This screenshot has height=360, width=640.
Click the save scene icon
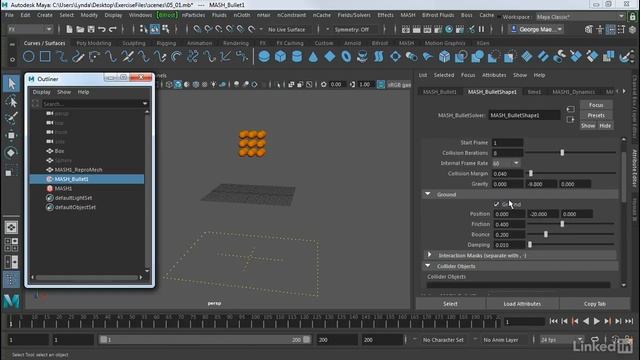[91, 29]
